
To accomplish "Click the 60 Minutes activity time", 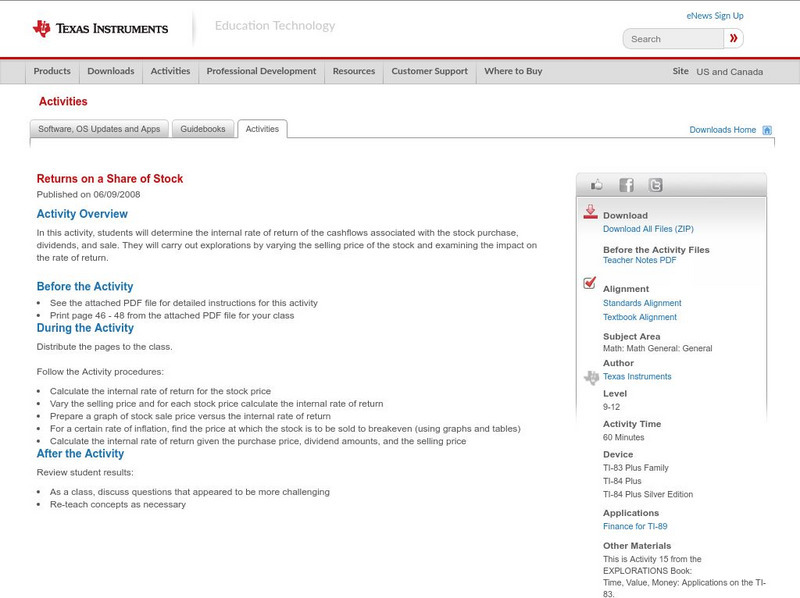I will point(623,438).
